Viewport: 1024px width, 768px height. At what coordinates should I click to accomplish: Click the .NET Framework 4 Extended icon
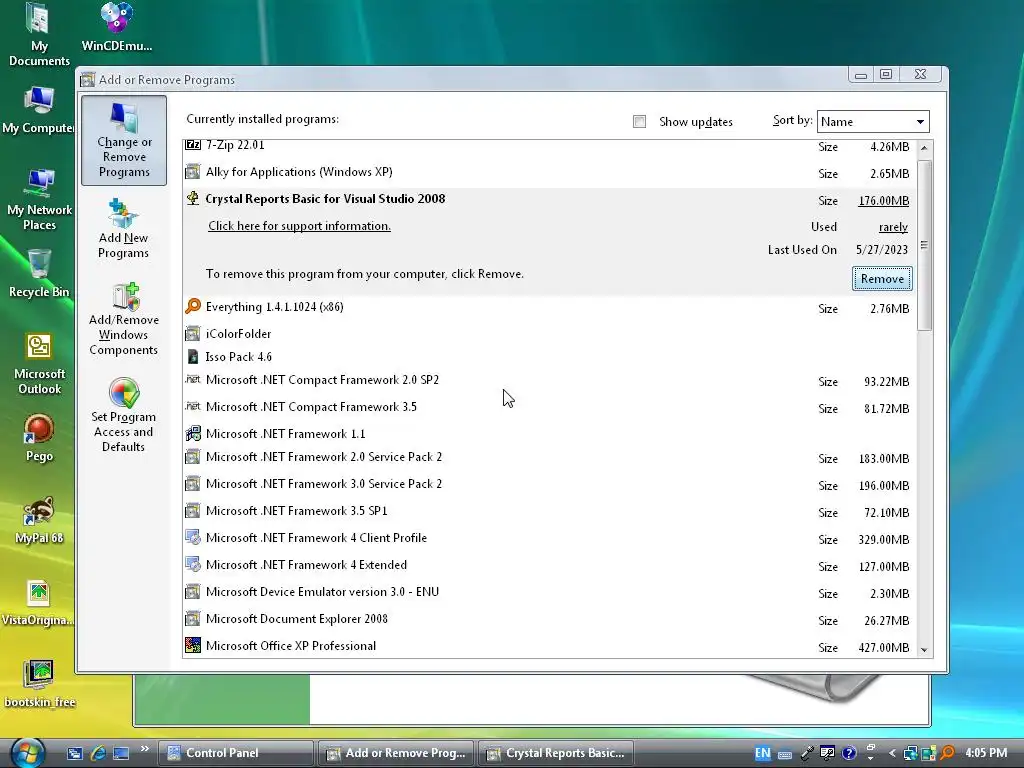coord(193,564)
